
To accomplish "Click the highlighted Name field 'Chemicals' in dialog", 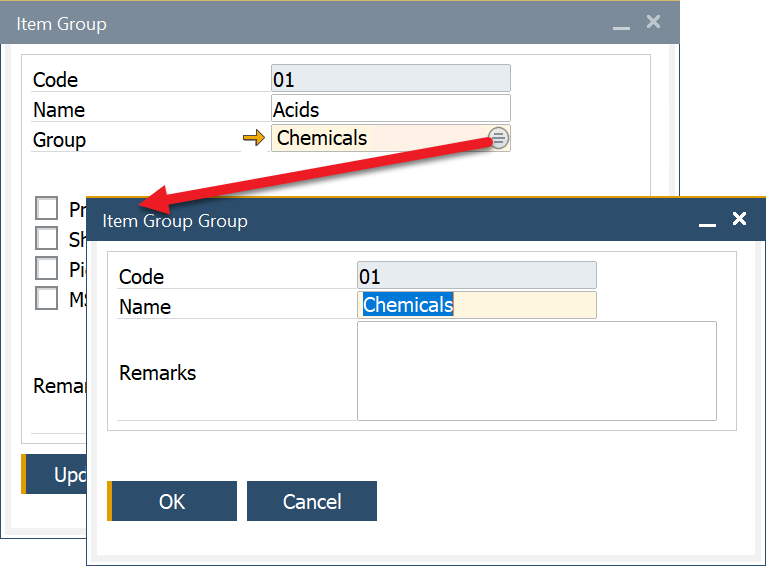I will tap(476, 305).
